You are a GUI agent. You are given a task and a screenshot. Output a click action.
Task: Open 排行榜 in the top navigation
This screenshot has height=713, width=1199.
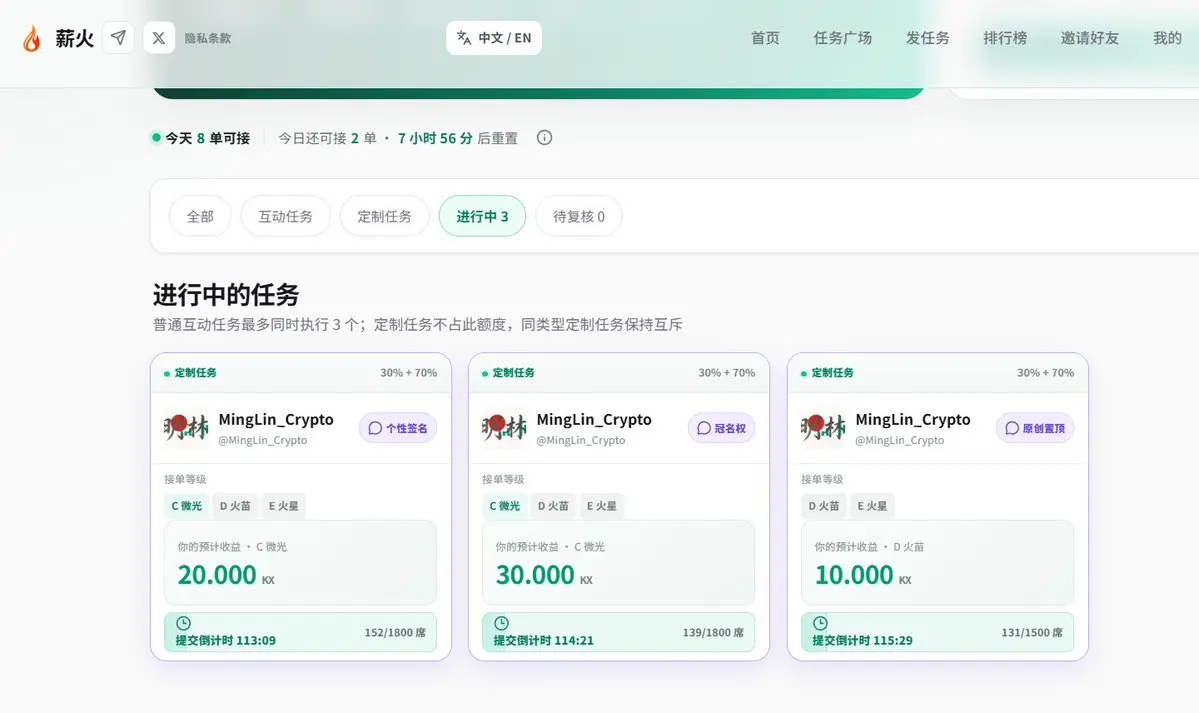point(1005,37)
